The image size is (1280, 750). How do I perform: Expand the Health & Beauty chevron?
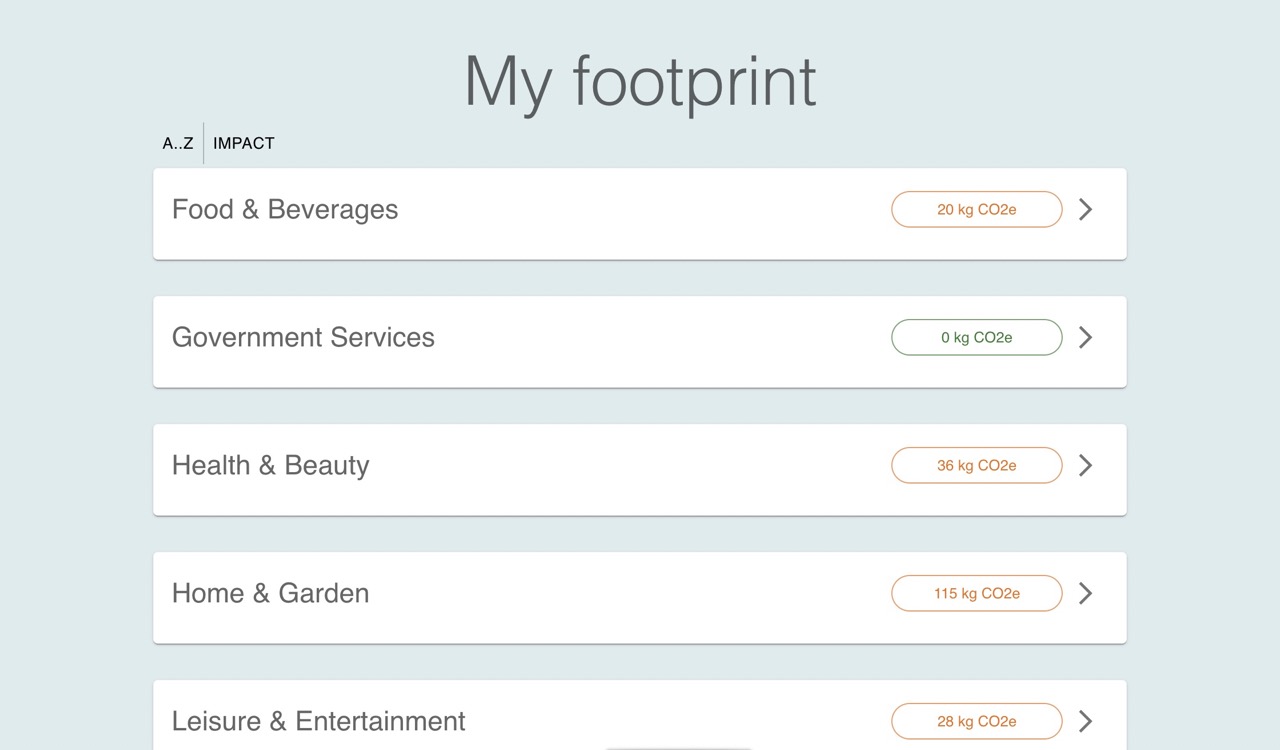pyautogui.click(x=1086, y=465)
